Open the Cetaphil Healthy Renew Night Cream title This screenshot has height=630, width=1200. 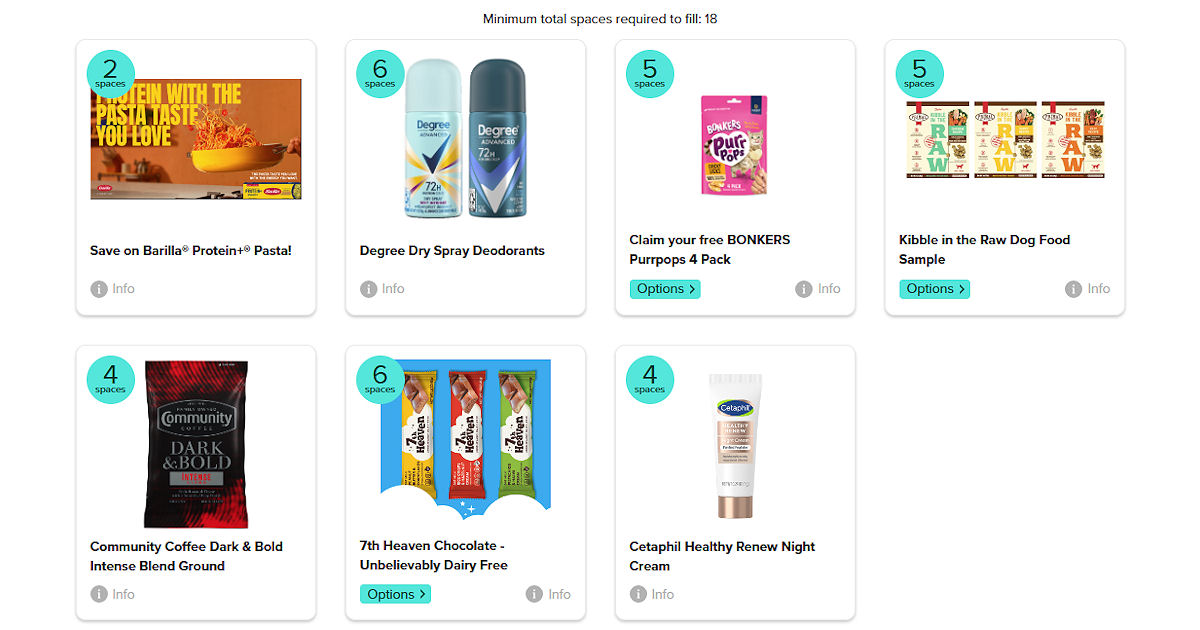pyautogui.click(x=722, y=556)
